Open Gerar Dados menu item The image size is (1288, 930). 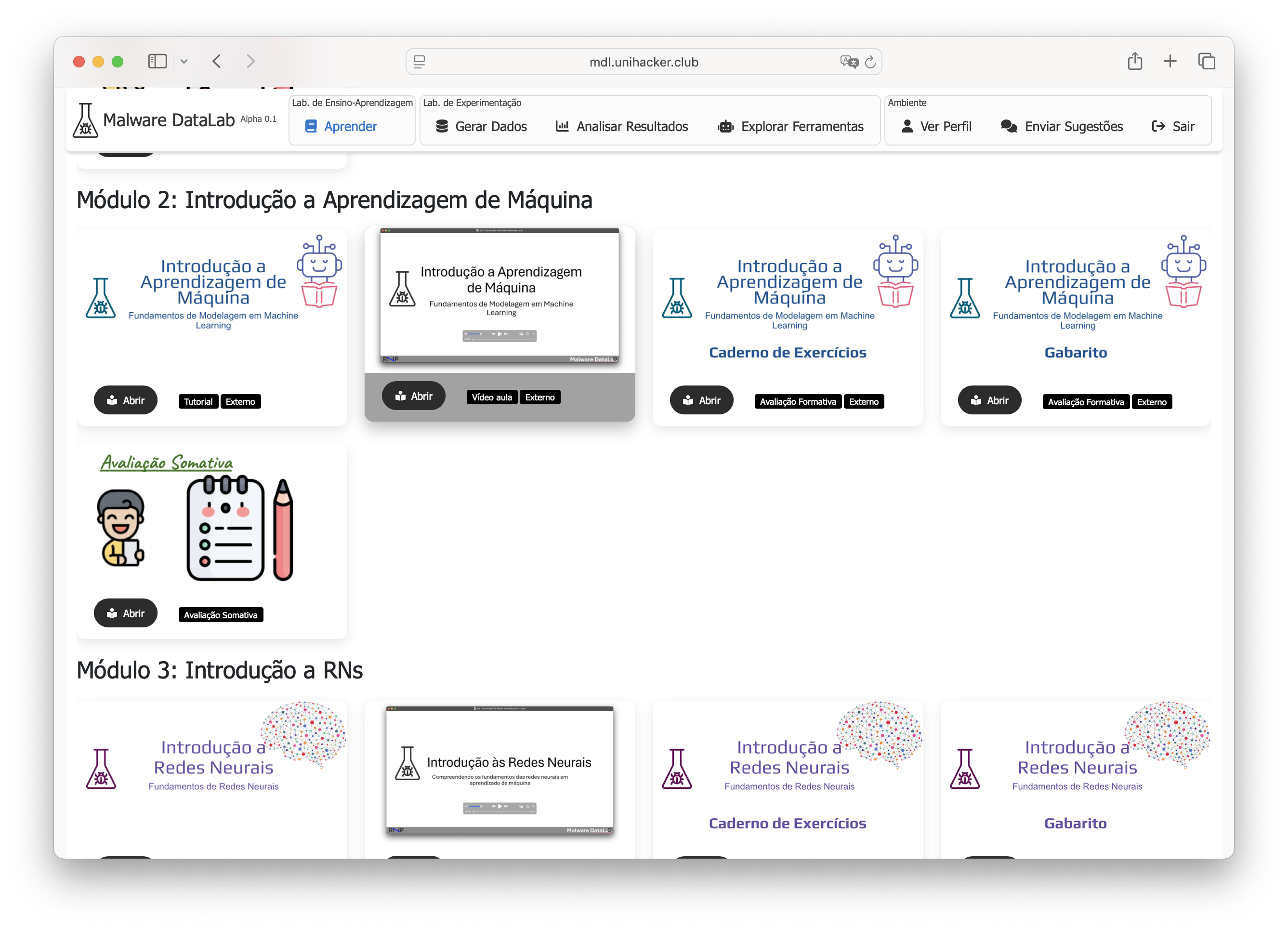[x=481, y=126]
